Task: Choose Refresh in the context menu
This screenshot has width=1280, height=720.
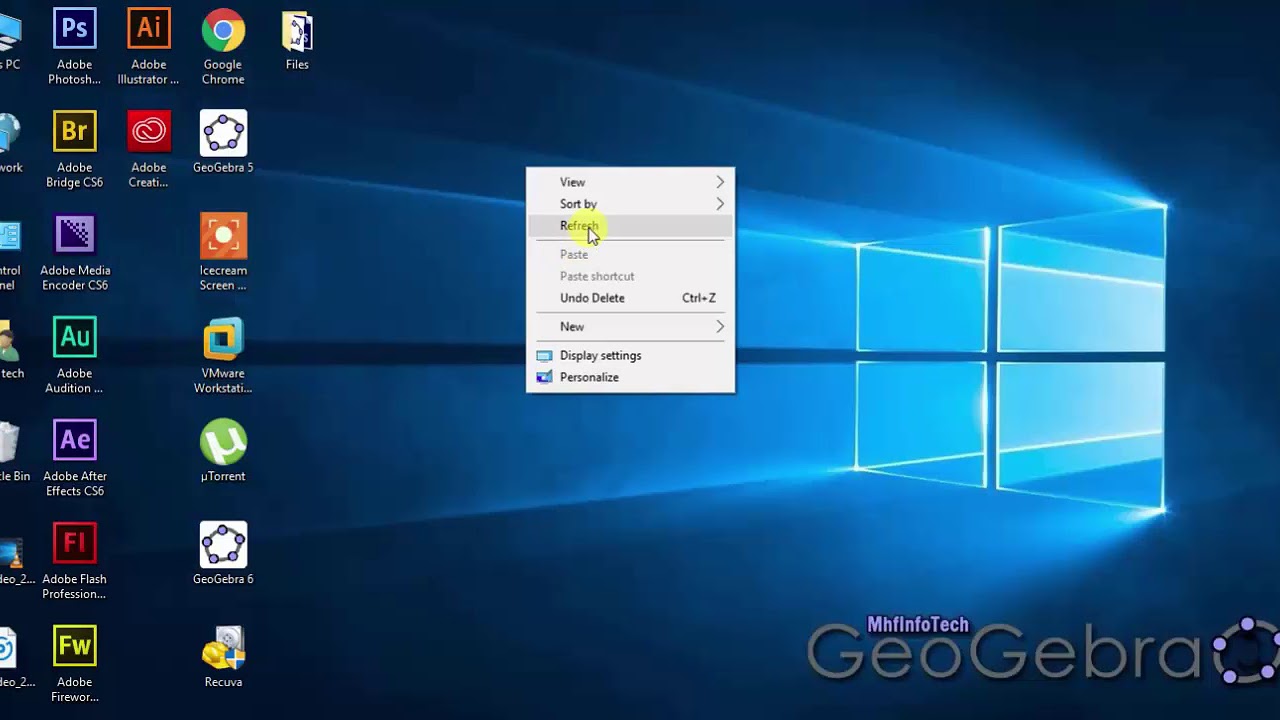Action: click(x=630, y=226)
